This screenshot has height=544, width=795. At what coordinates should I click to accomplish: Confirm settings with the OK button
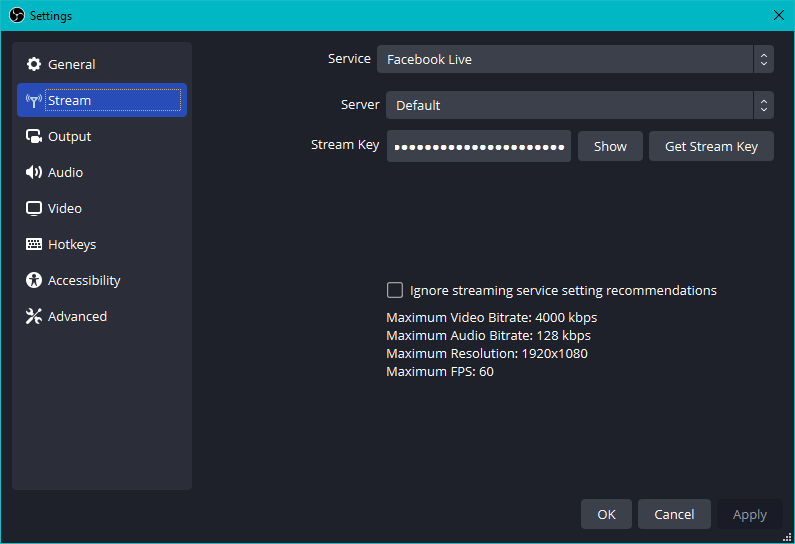tap(606, 514)
